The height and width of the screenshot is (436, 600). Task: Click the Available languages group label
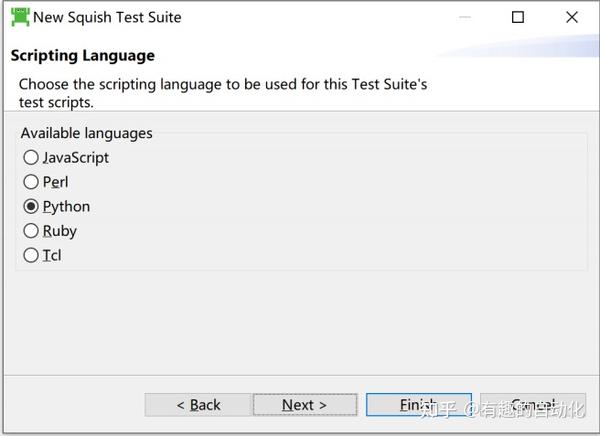86,133
